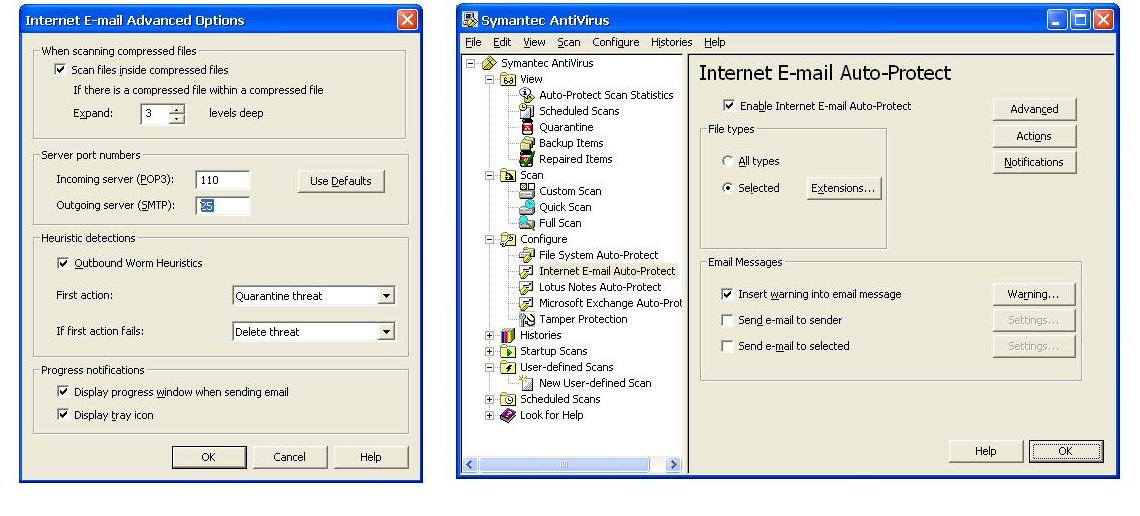Click Cancel in Advanced Options dialog
Viewport: 1140px width, 516px height.
coord(289,456)
